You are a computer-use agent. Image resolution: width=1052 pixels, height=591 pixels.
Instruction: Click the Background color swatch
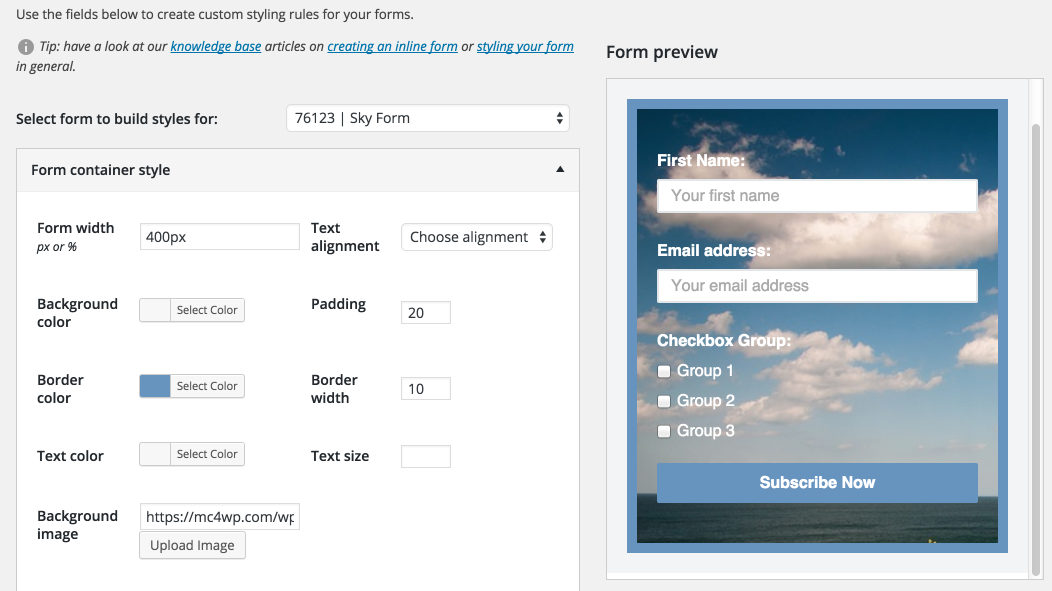[155, 310]
